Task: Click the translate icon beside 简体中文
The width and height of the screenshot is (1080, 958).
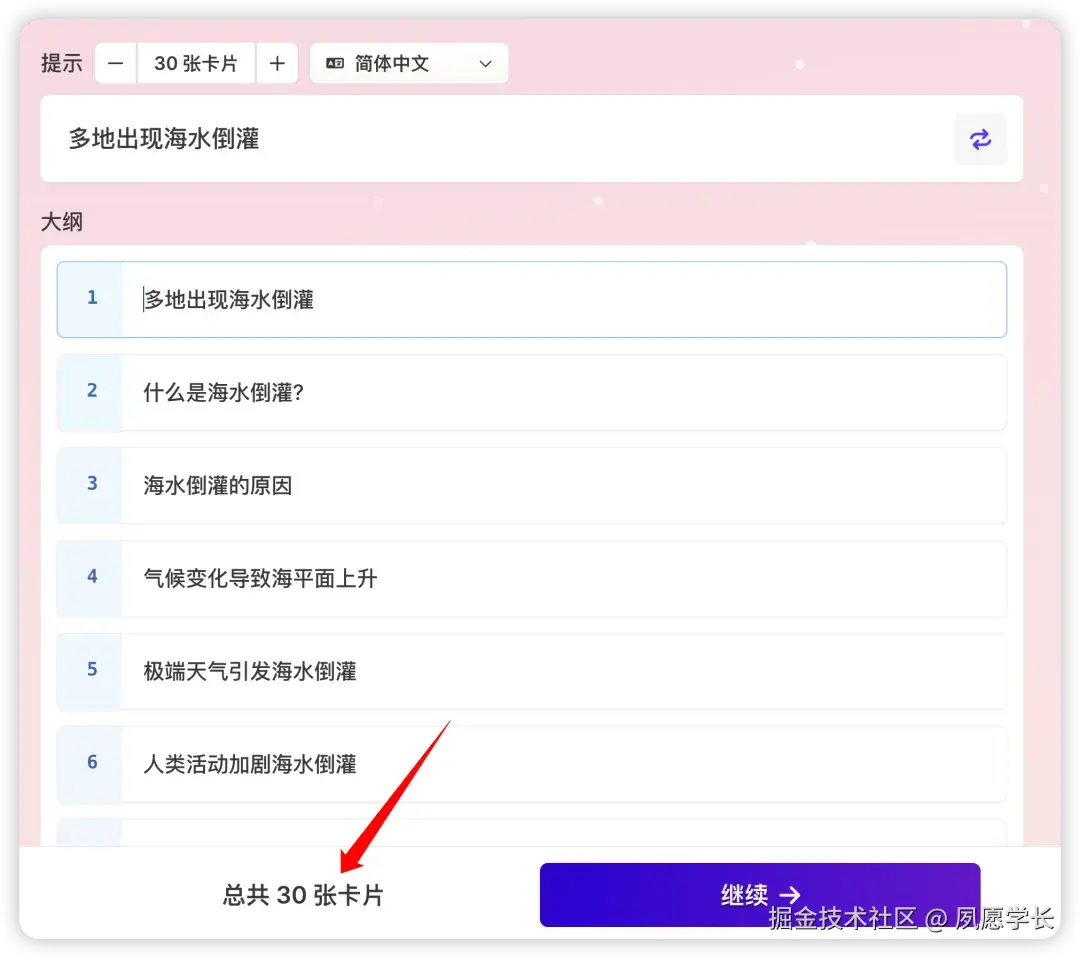Action: [335, 63]
